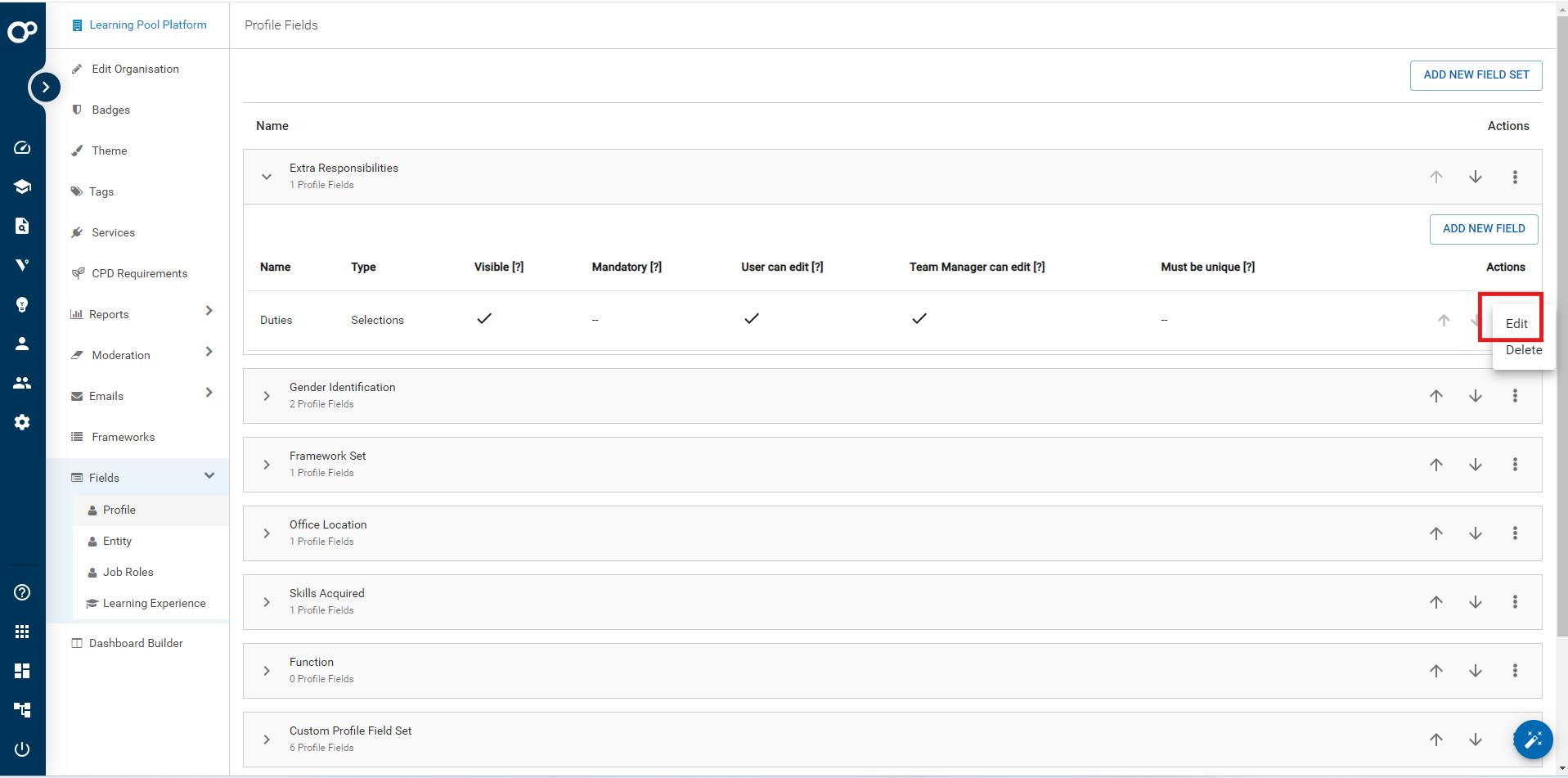1568x778 pixels.
Task: Expand the Office Location field set
Action: point(267,533)
